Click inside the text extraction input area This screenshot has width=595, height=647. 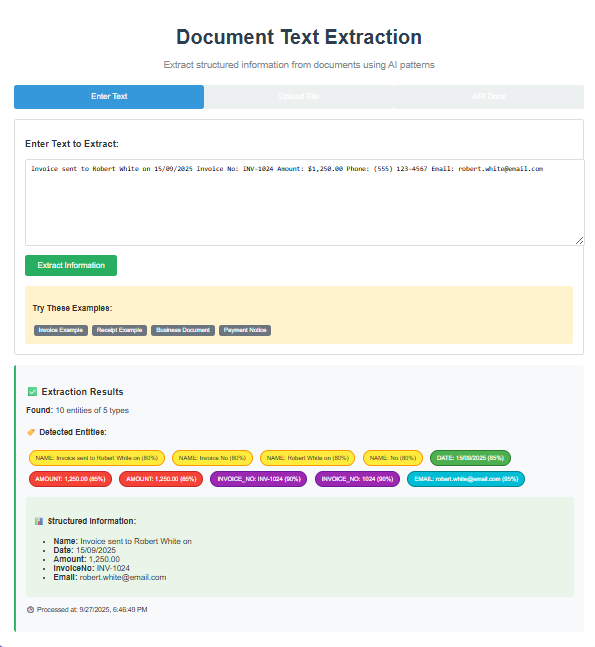[x=305, y=202]
